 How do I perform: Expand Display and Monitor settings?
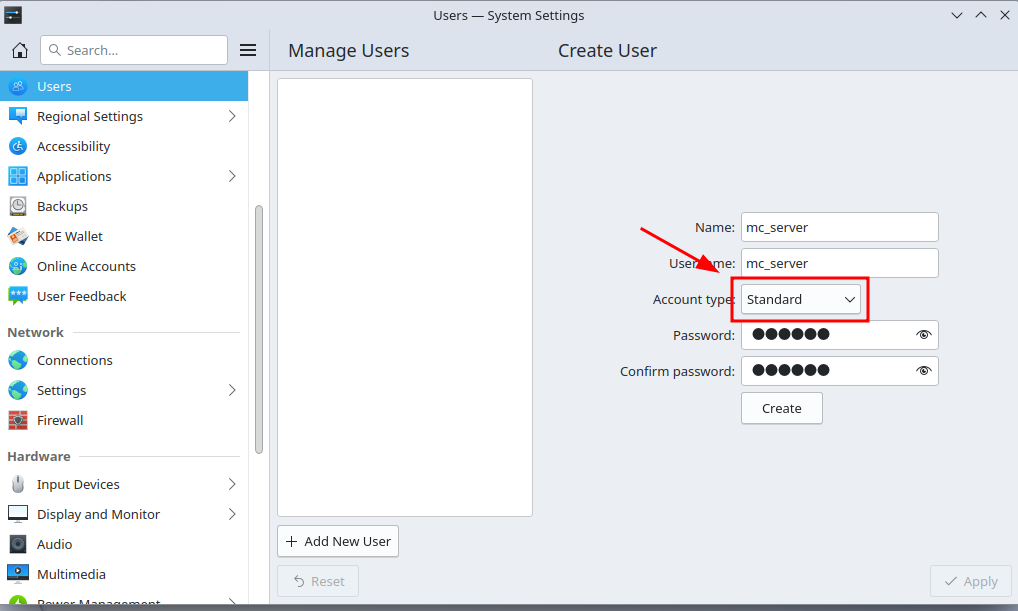coord(232,514)
